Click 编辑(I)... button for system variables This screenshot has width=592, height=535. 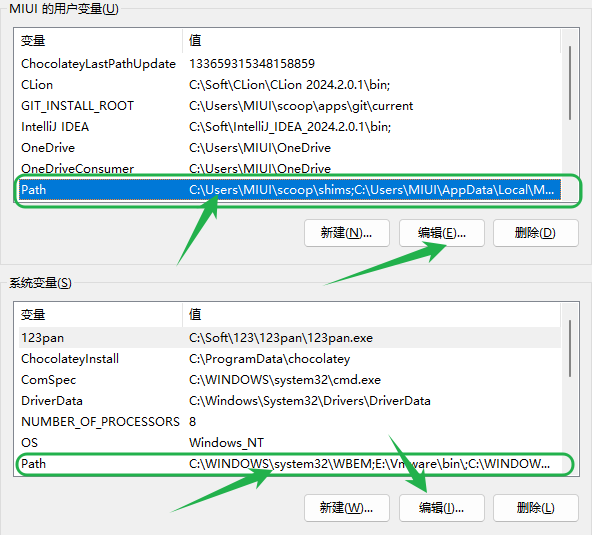[x=442, y=508]
